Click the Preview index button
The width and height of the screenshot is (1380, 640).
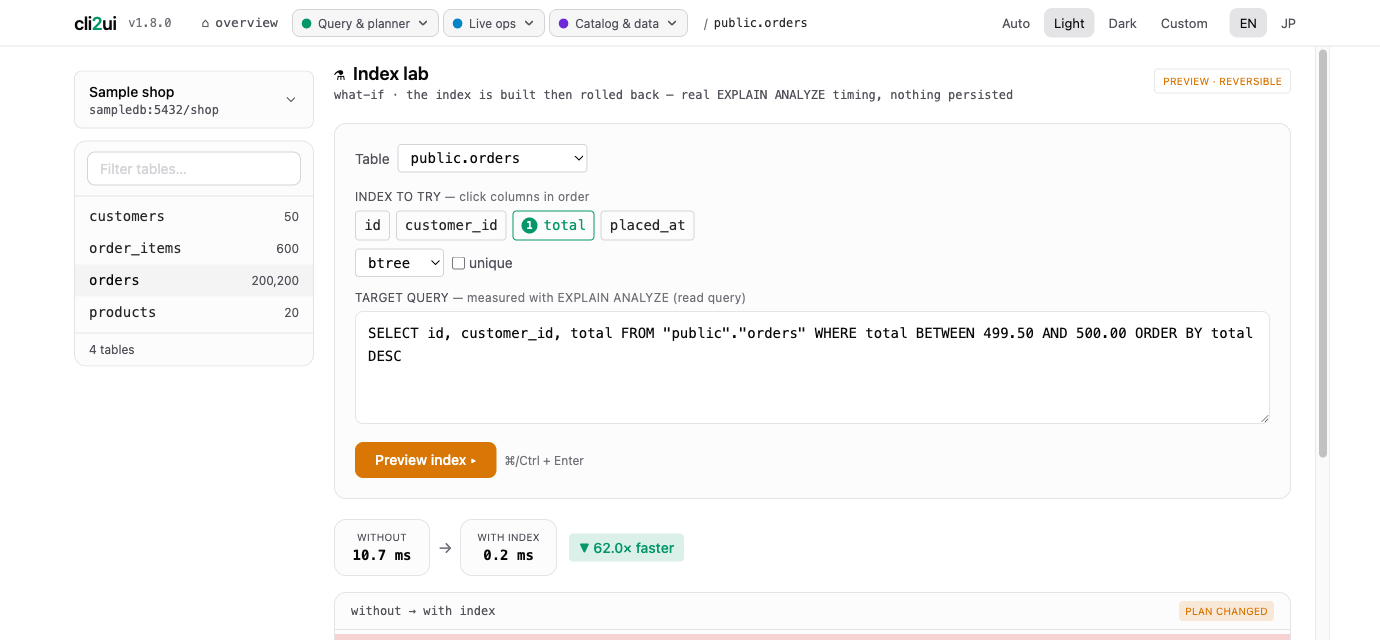point(425,460)
